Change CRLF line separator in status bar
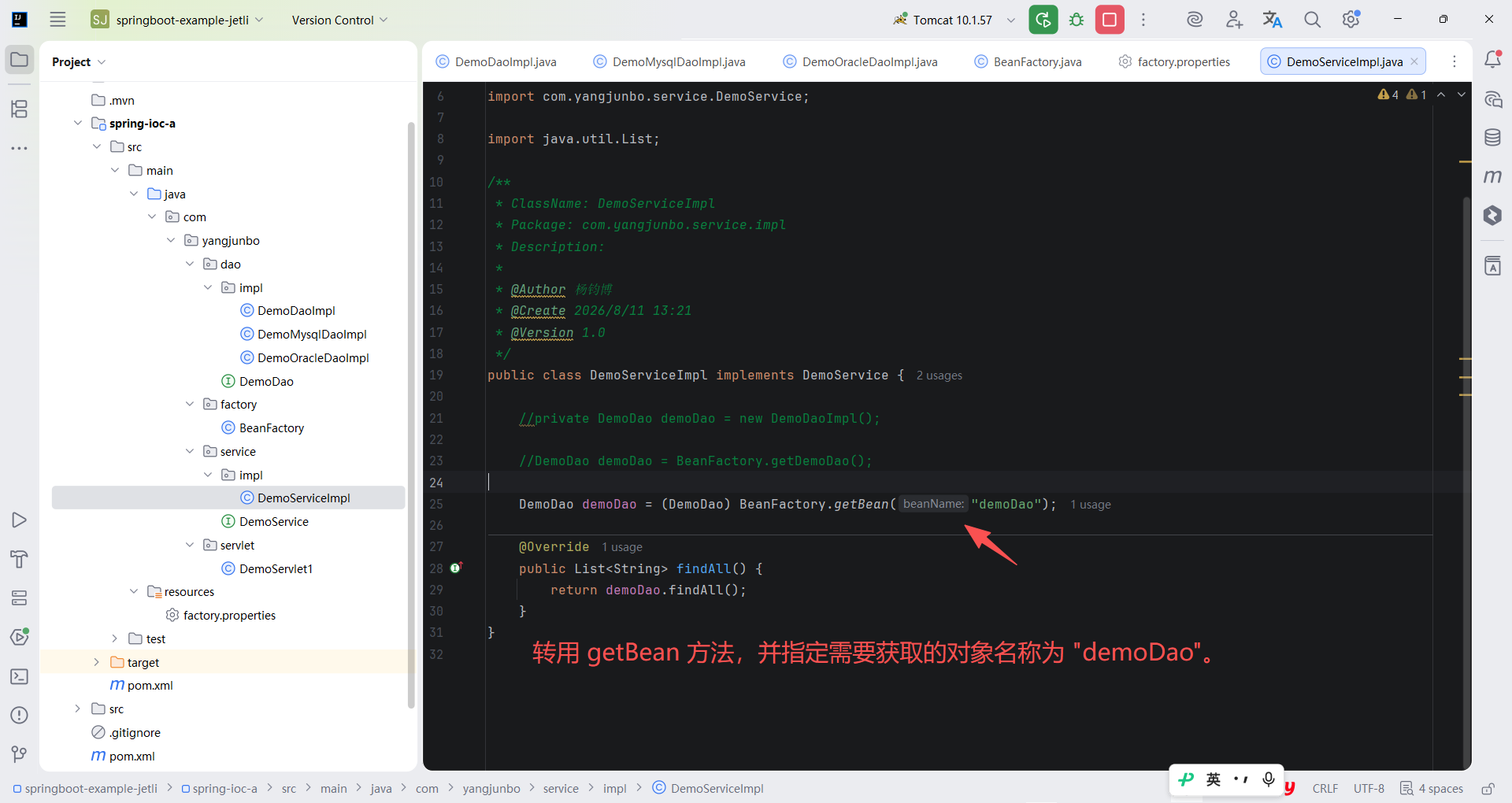1512x803 pixels. 1325,788
